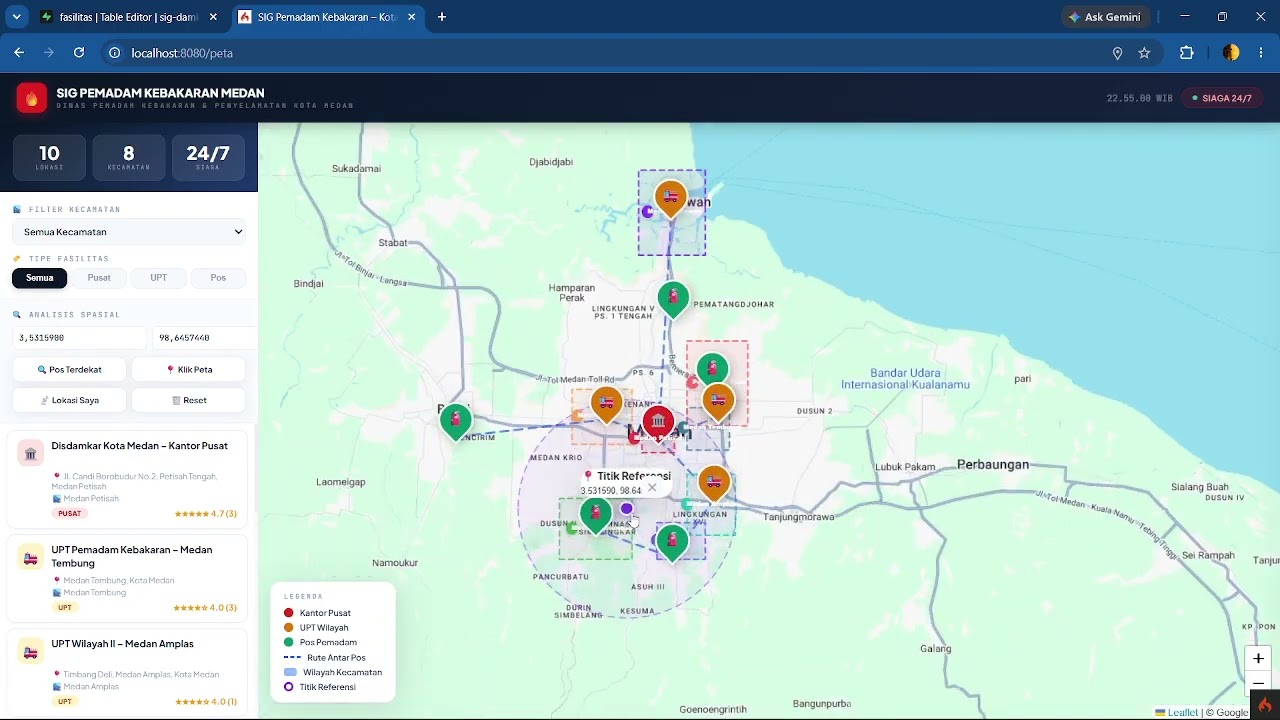Click the green marker near Pematangdjohar
Screen dimensions: 1280x720
pos(673,300)
